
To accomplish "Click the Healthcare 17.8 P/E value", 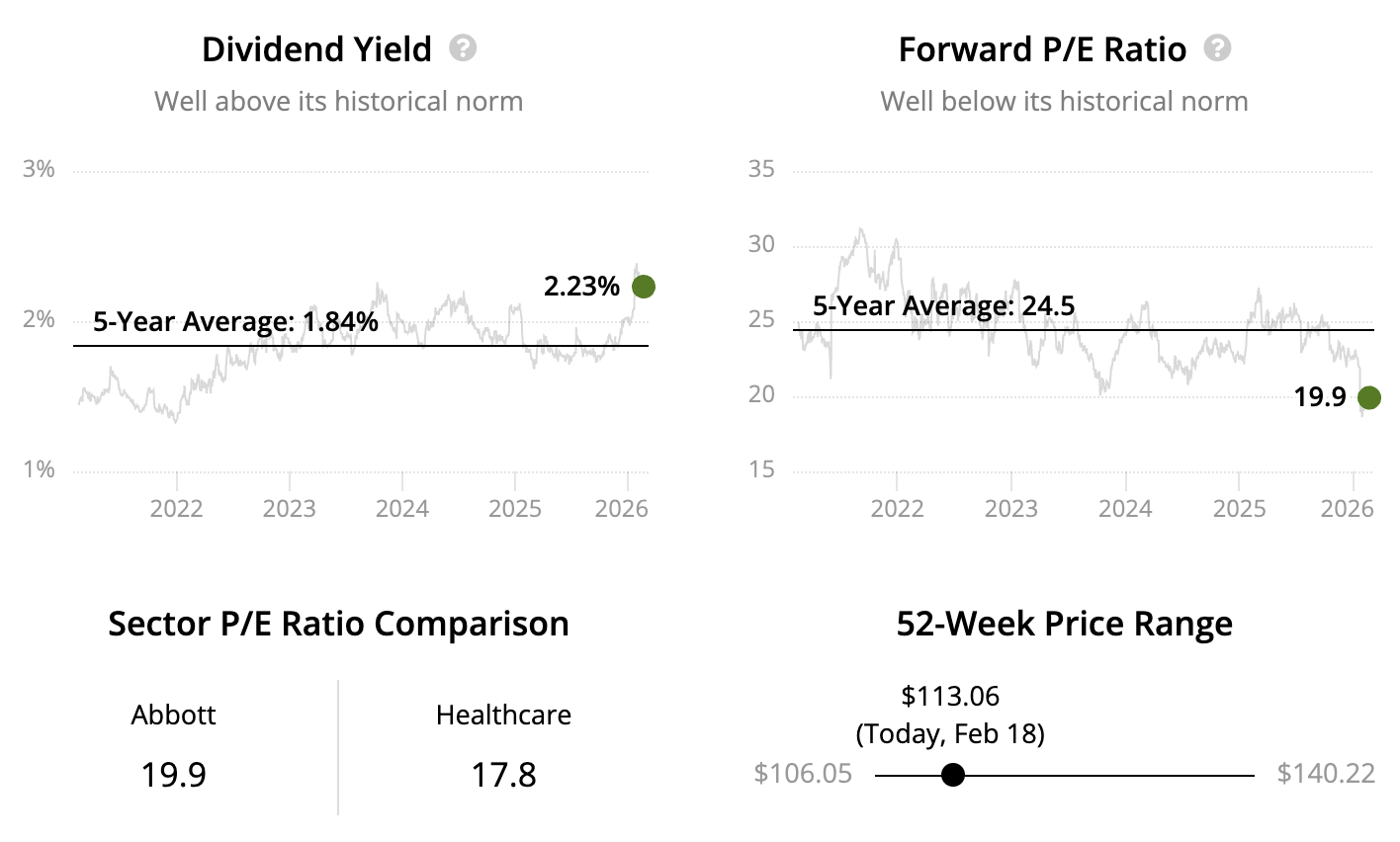I will coord(503,774).
